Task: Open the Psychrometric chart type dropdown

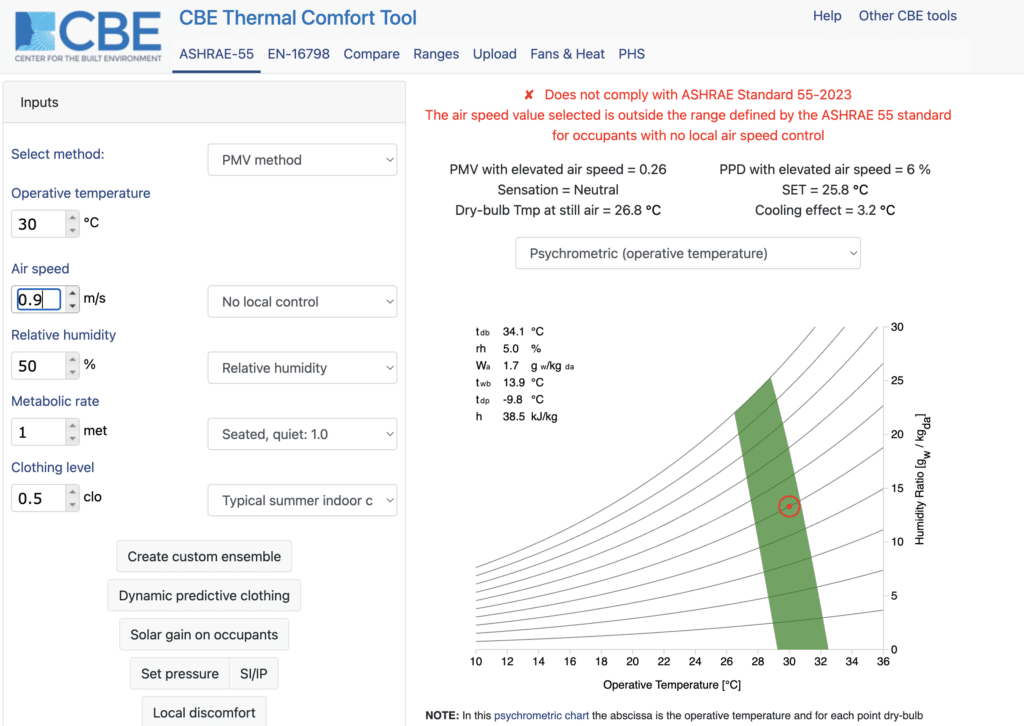Action: click(688, 254)
